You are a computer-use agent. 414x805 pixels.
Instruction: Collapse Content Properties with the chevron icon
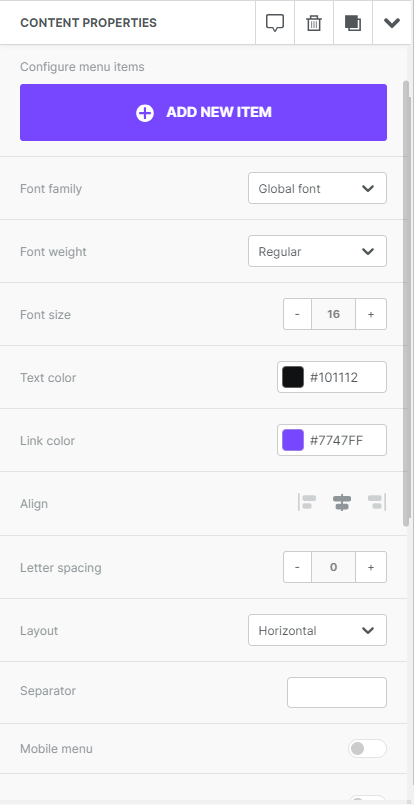[x=392, y=23]
